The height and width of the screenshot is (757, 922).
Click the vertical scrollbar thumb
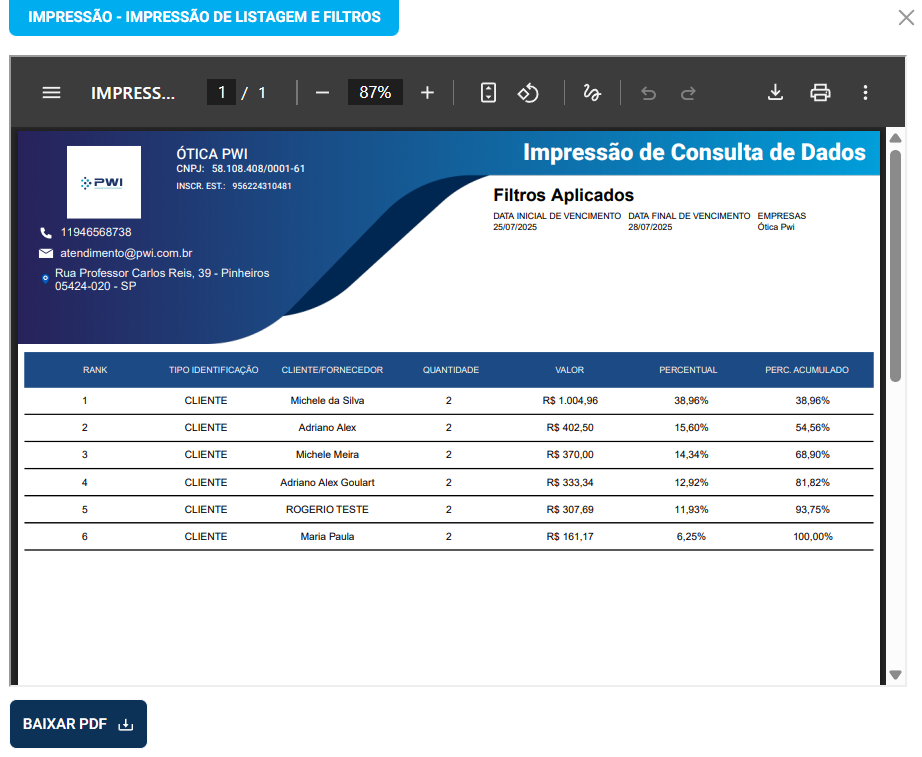click(x=896, y=265)
